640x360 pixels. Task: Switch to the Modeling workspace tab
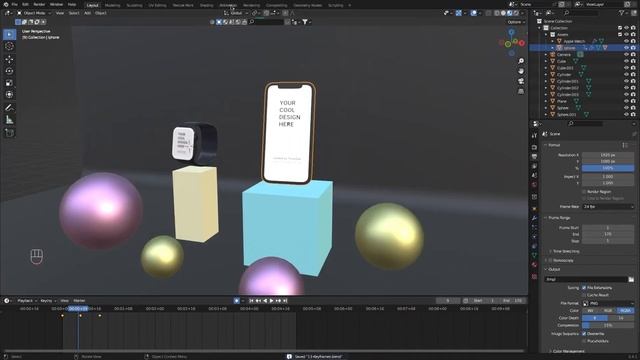click(x=113, y=5)
